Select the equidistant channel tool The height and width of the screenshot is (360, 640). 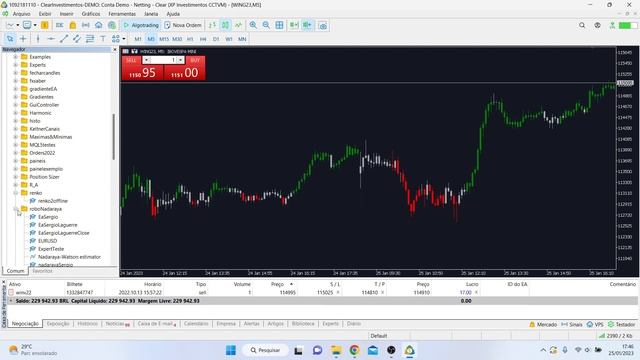click(77, 39)
